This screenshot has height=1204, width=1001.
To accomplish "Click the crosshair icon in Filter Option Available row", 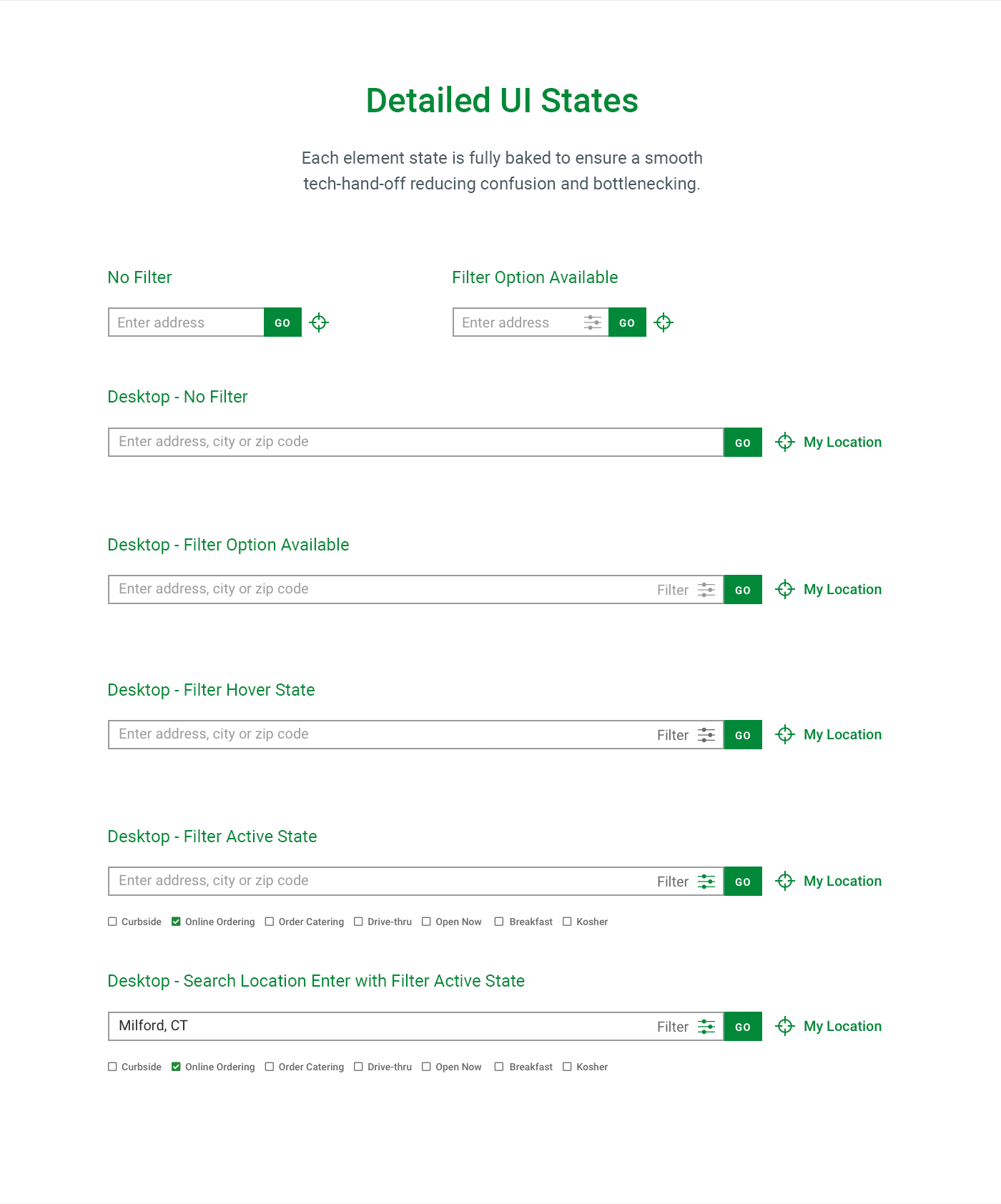I will pyautogui.click(x=664, y=322).
